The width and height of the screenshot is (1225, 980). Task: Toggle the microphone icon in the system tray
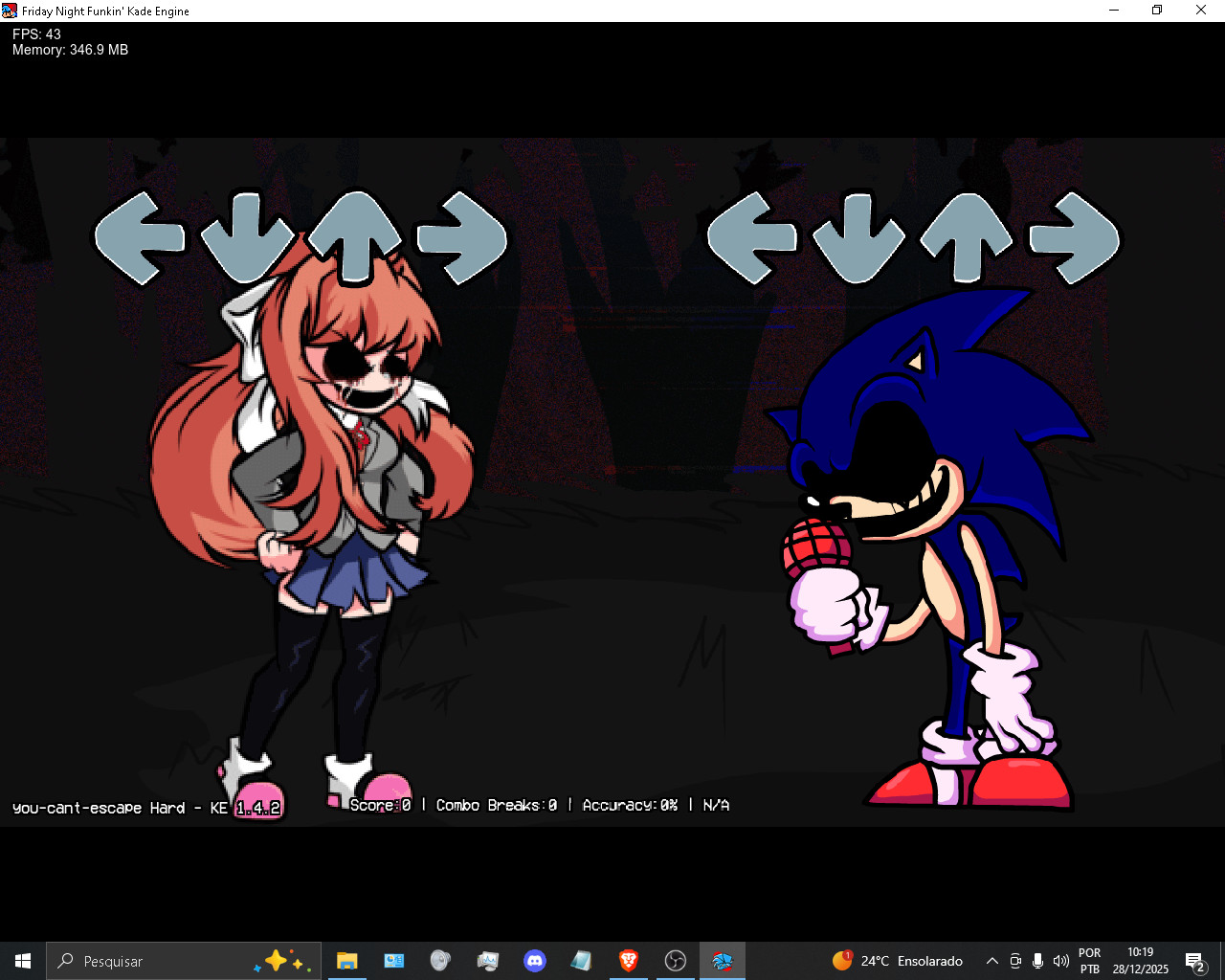pos(1038,961)
